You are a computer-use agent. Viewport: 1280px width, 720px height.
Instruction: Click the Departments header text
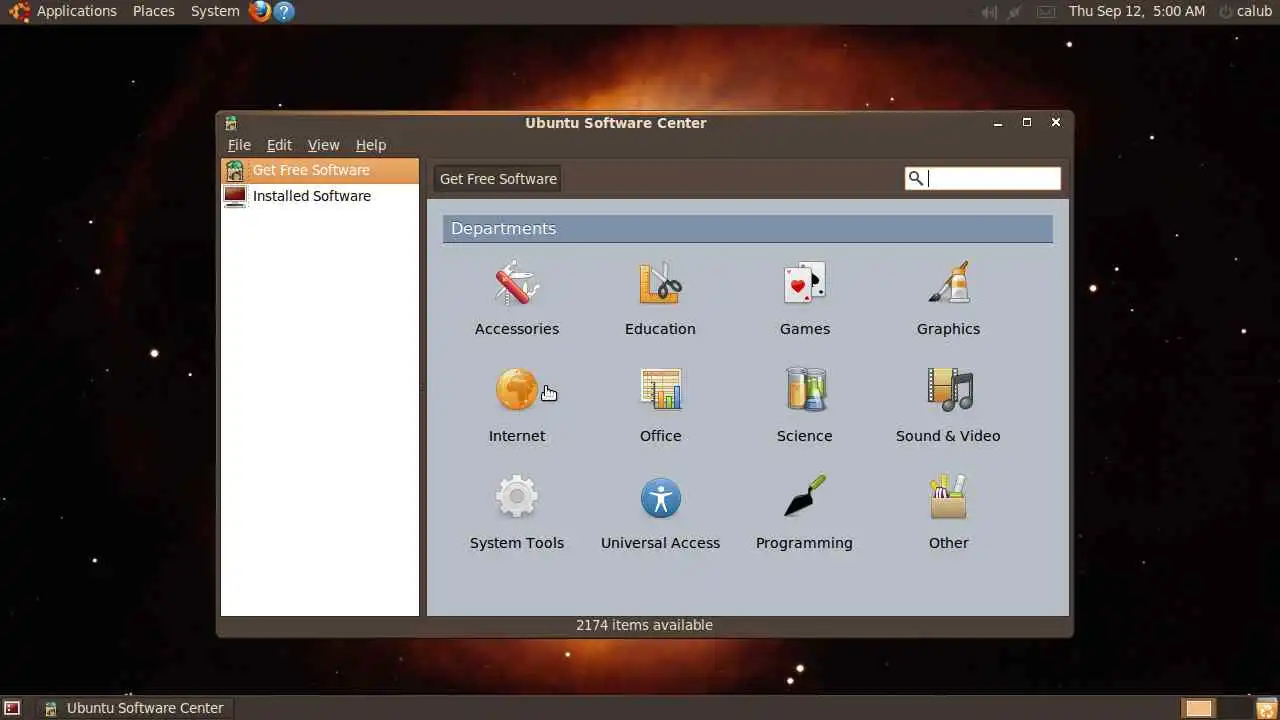click(503, 229)
